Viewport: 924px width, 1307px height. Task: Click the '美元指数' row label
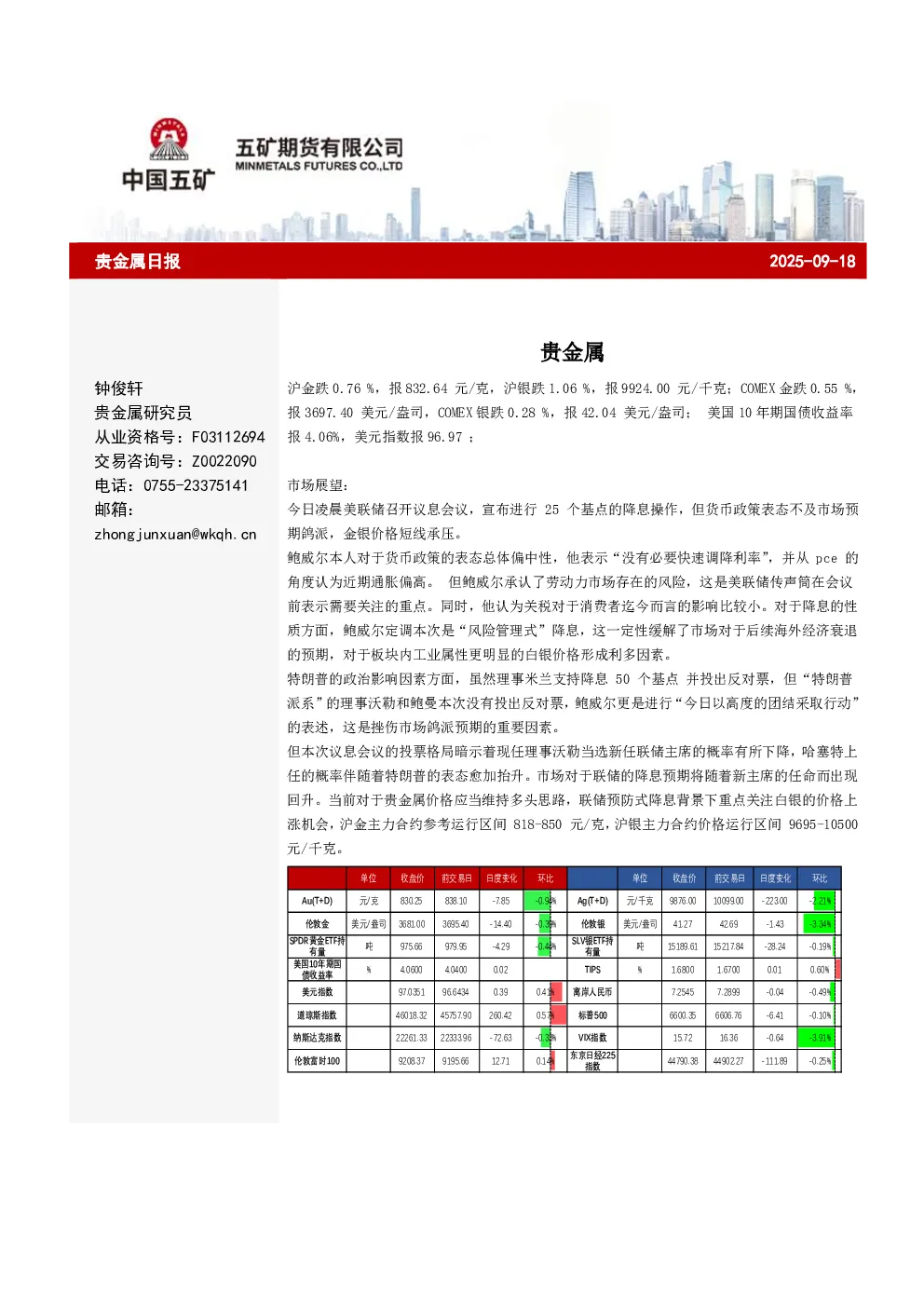coord(317,992)
